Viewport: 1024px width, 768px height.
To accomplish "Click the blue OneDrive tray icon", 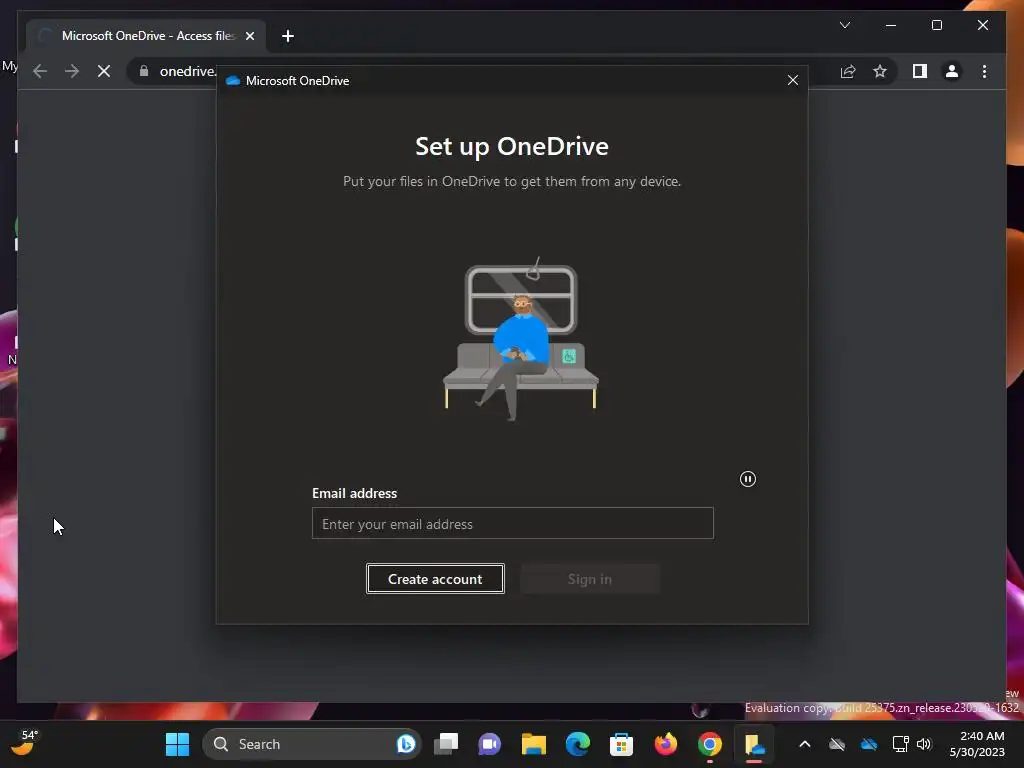I will pos(869,744).
